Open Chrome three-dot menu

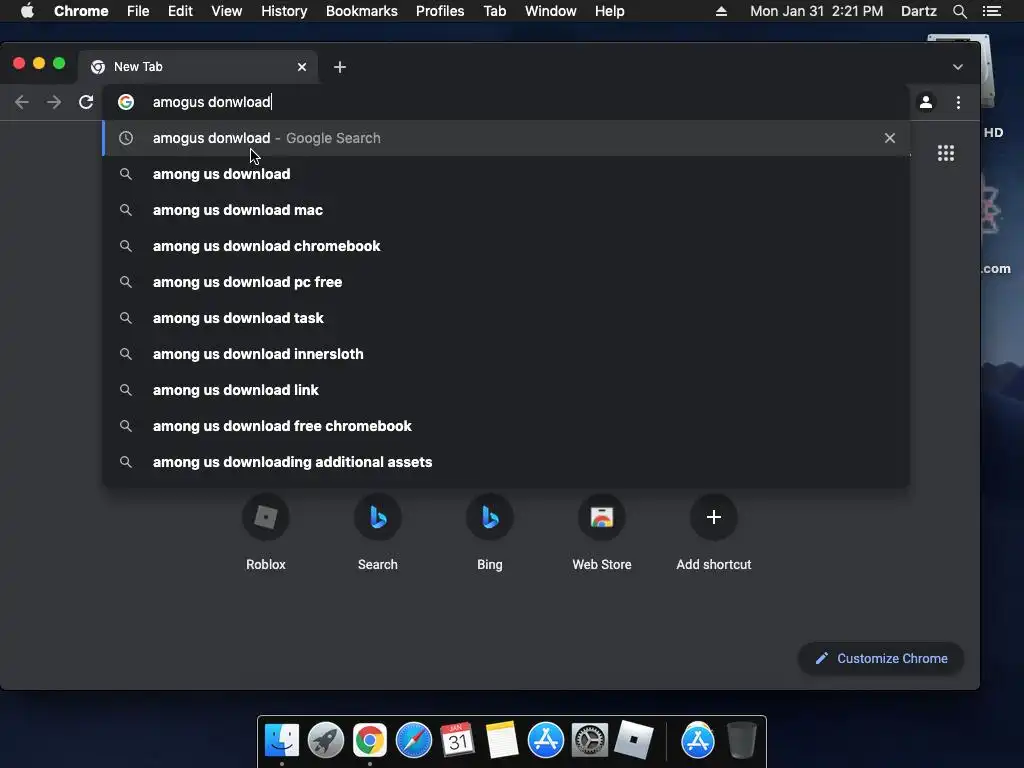tap(958, 102)
